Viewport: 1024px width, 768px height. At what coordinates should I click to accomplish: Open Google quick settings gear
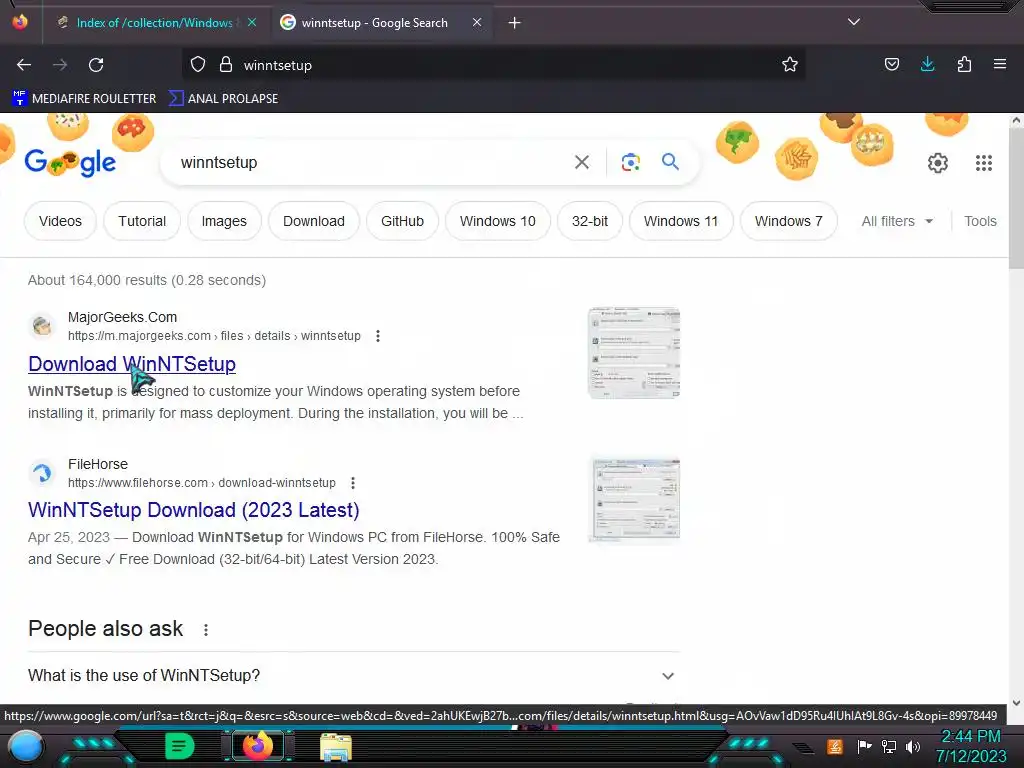938,163
